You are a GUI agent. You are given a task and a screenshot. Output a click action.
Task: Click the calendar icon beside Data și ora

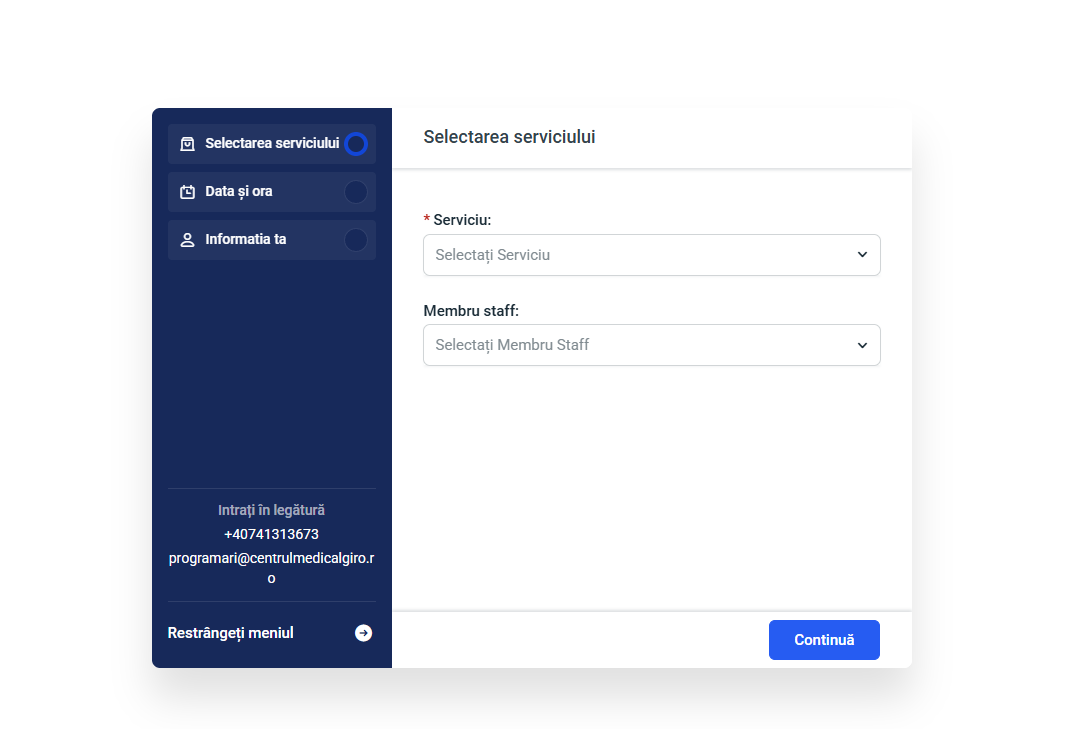point(187,192)
